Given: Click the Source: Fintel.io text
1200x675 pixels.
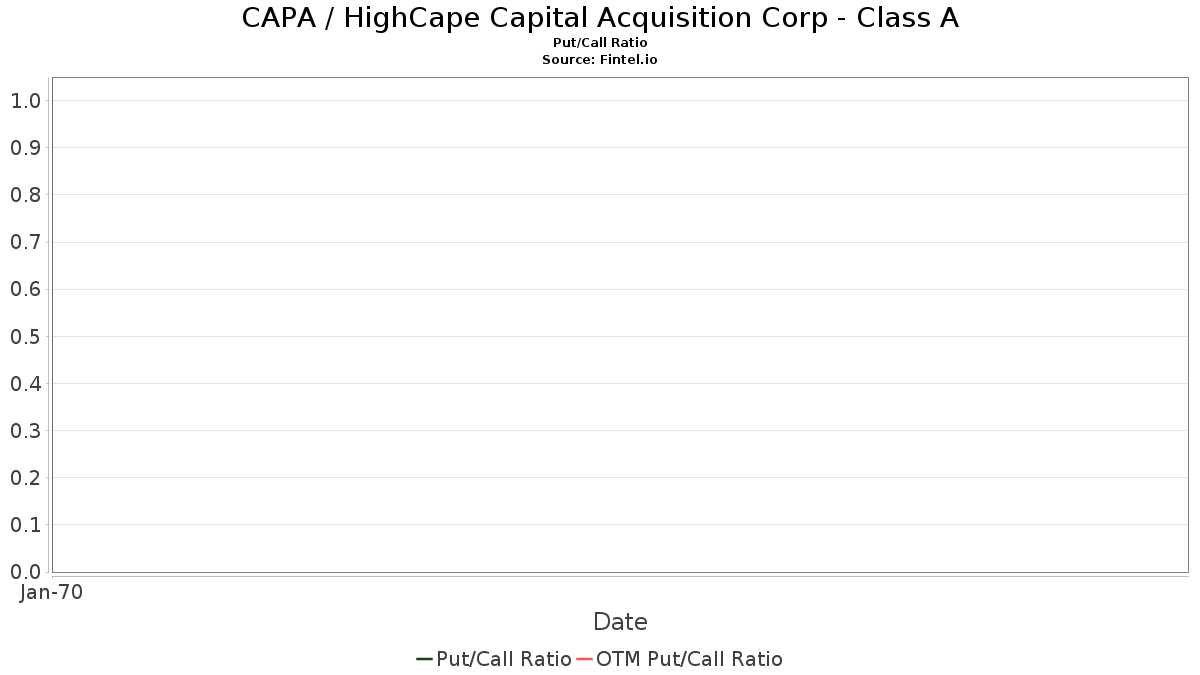Looking at the screenshot, I should pos(600,60).
